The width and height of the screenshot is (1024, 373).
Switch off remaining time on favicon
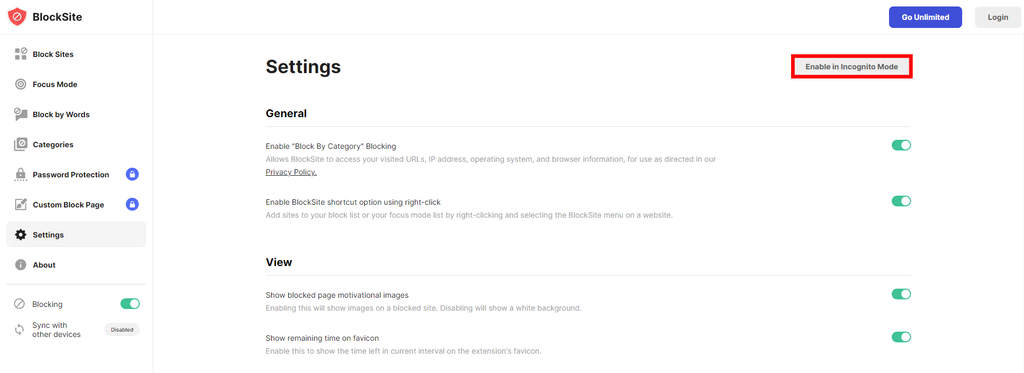[x=901, y=337]
